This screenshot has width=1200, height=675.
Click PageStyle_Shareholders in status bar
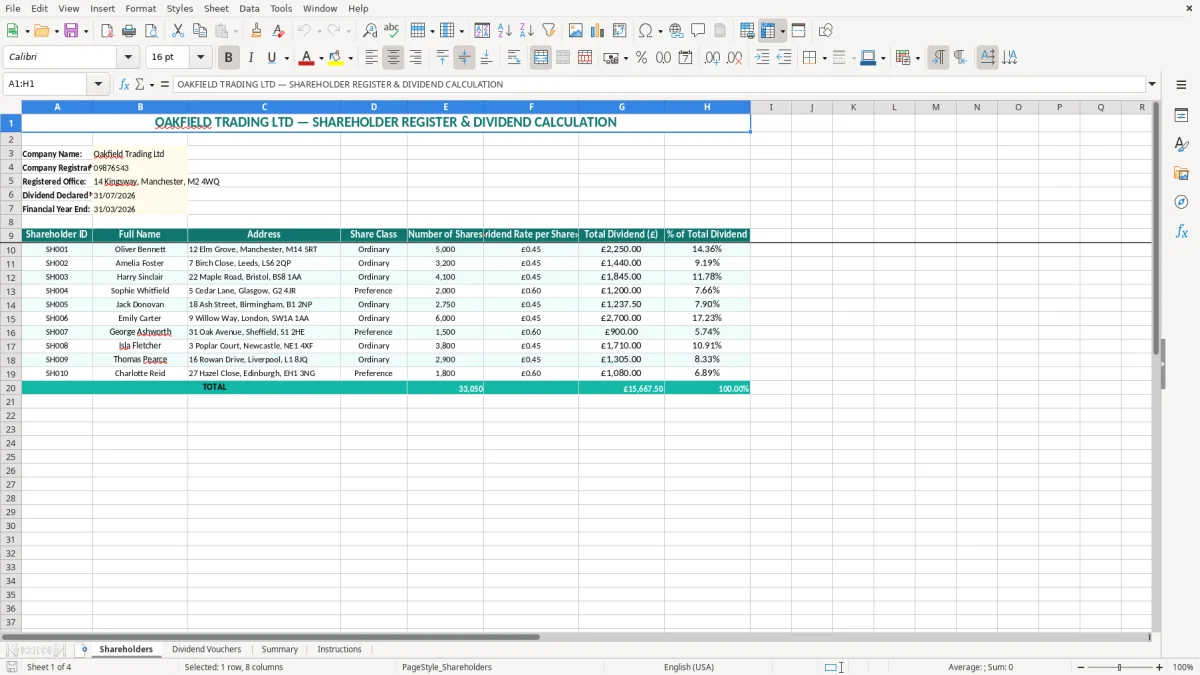(447, 667)
